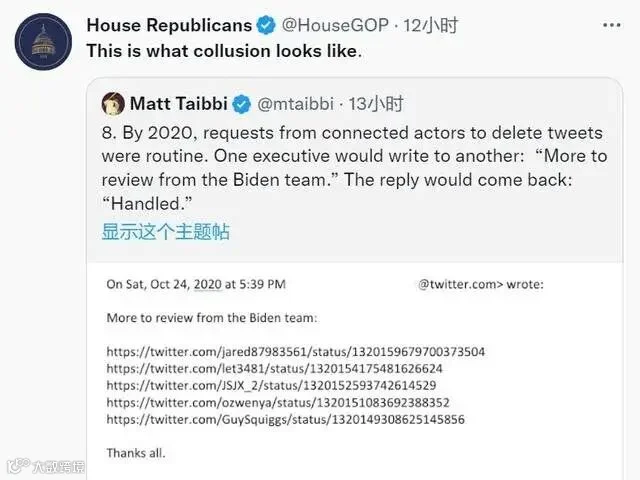Click Matt Taibbi's verified checkmark badge

click(x=242, y=104)
